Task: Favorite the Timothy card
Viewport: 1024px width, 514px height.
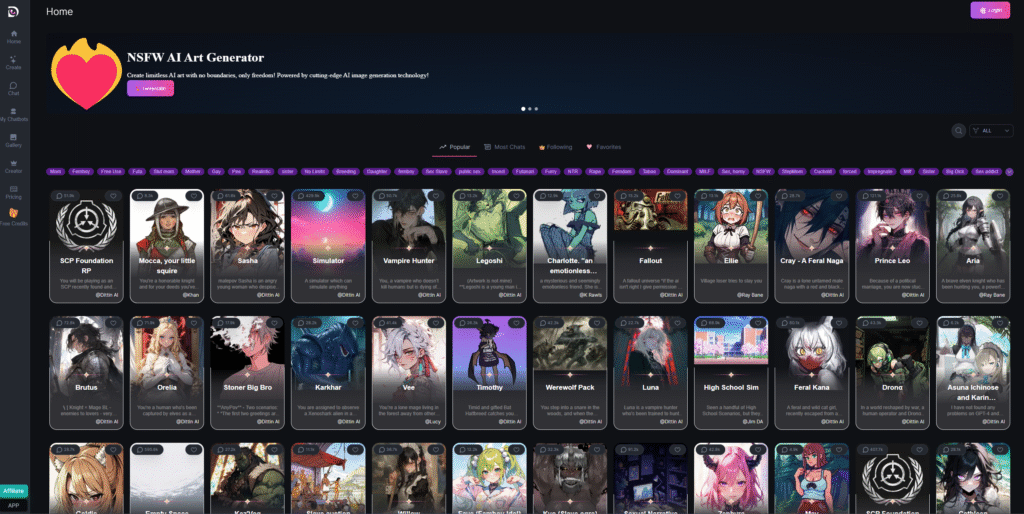Action: point(516,323)
